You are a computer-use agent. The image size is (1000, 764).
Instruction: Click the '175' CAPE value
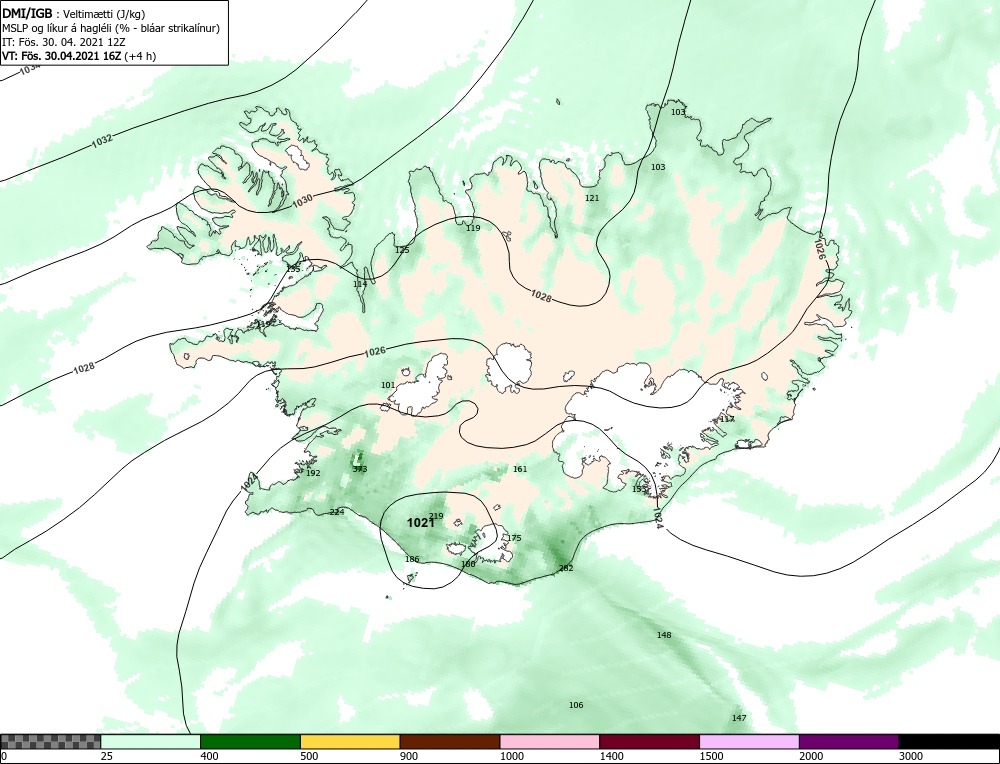(x=514, y=538)
